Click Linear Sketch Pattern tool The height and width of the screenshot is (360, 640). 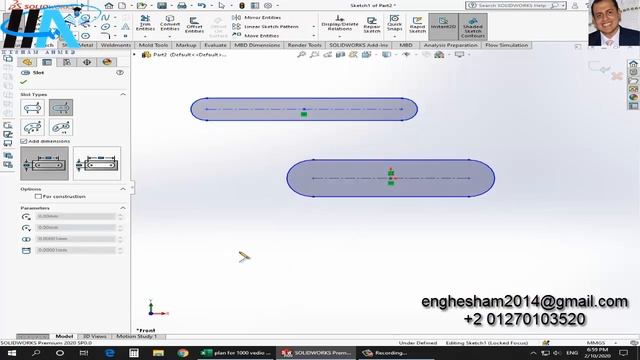[x=265, y=27]
